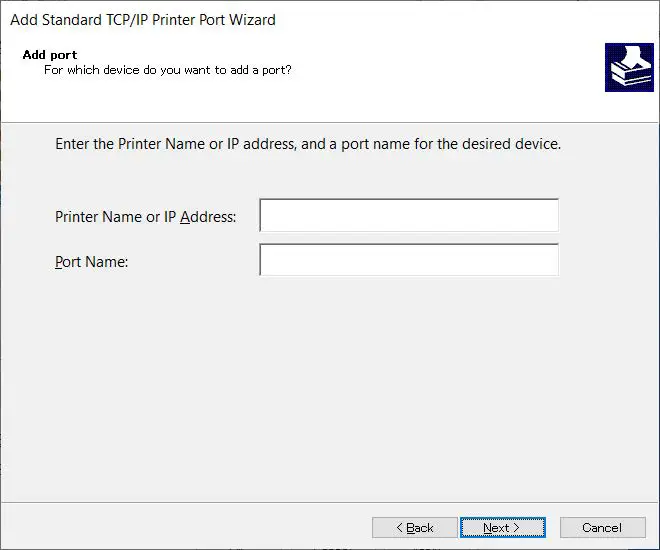Select the bold "Add port" heading

50,54
